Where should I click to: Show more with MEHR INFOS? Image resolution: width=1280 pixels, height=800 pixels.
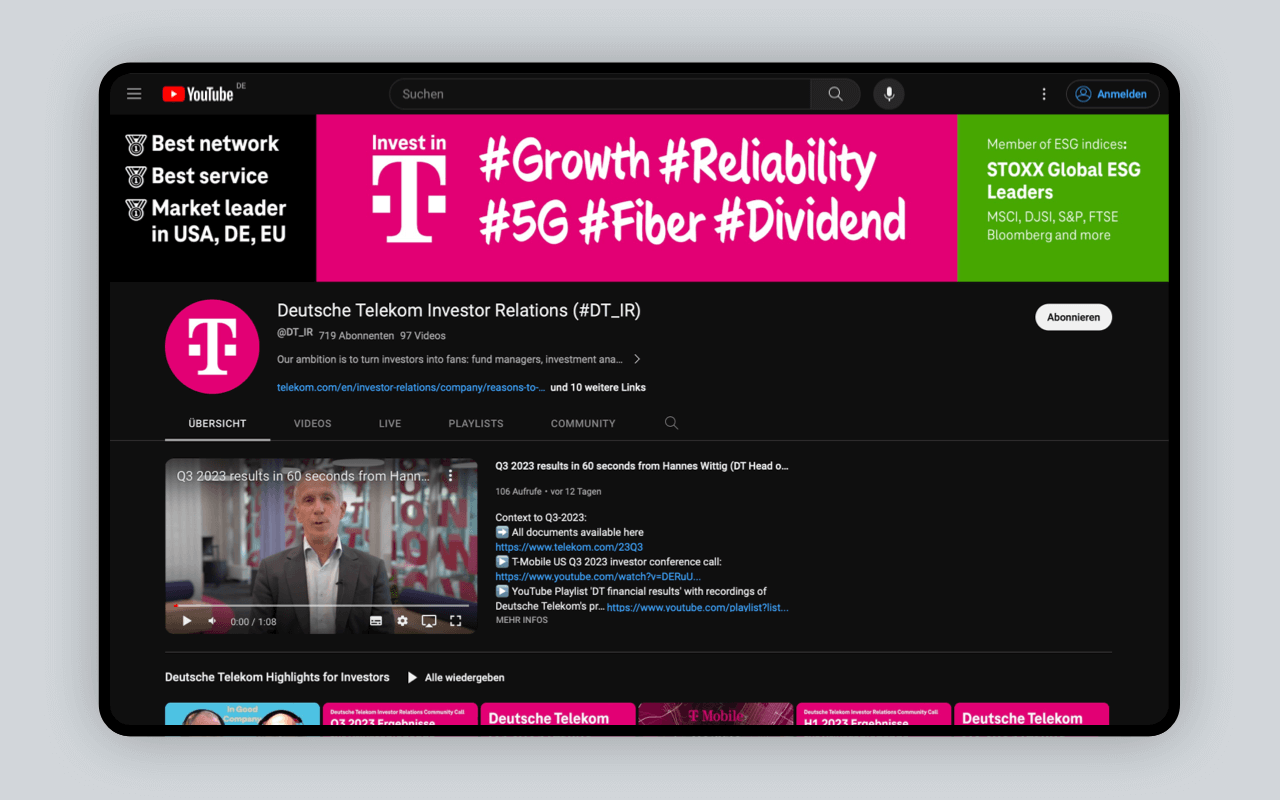[522, 620]
